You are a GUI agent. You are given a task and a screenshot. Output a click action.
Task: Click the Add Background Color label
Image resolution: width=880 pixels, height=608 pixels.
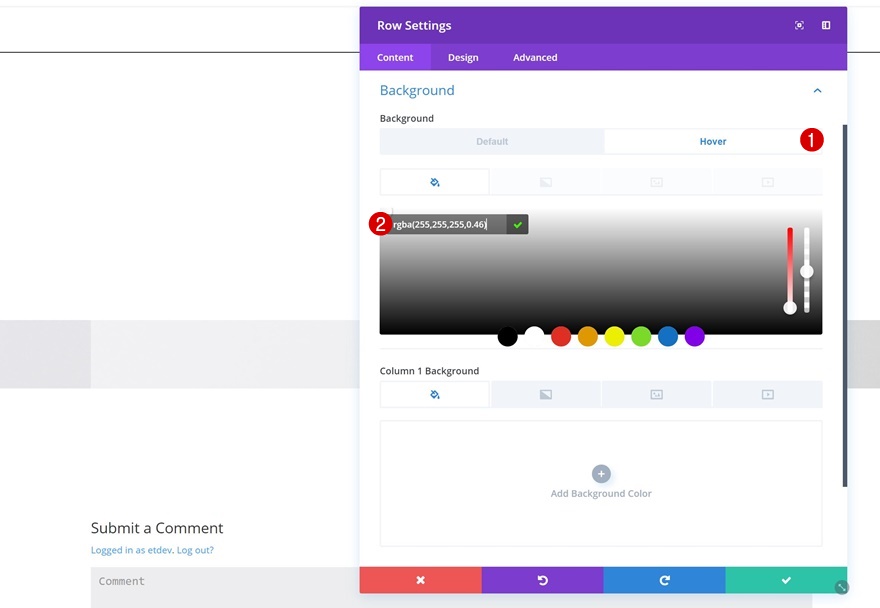coord(601,493)
